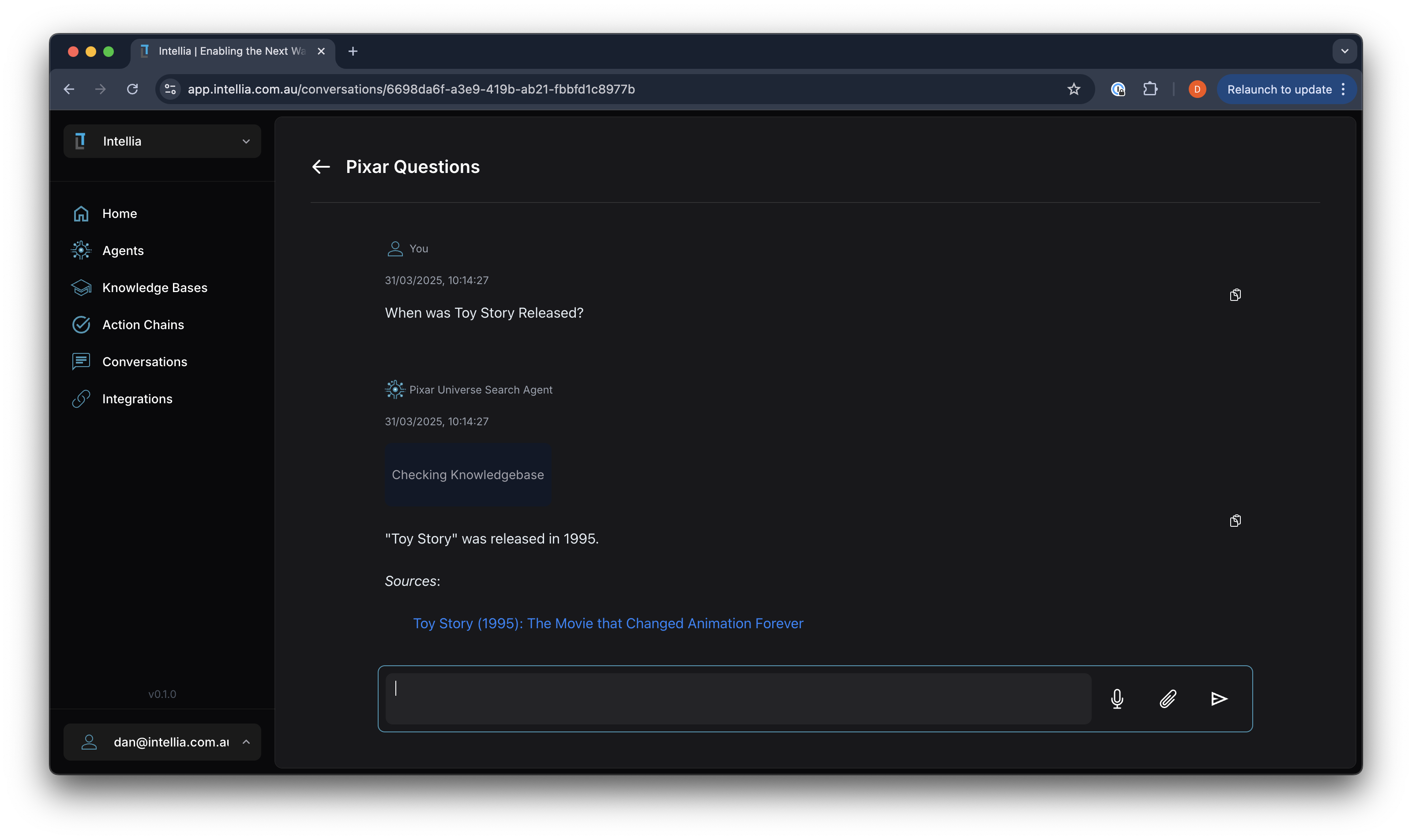1412x840 pixels.
Task: Select the Intellia browser tab
Action: (x=233, y=51)
